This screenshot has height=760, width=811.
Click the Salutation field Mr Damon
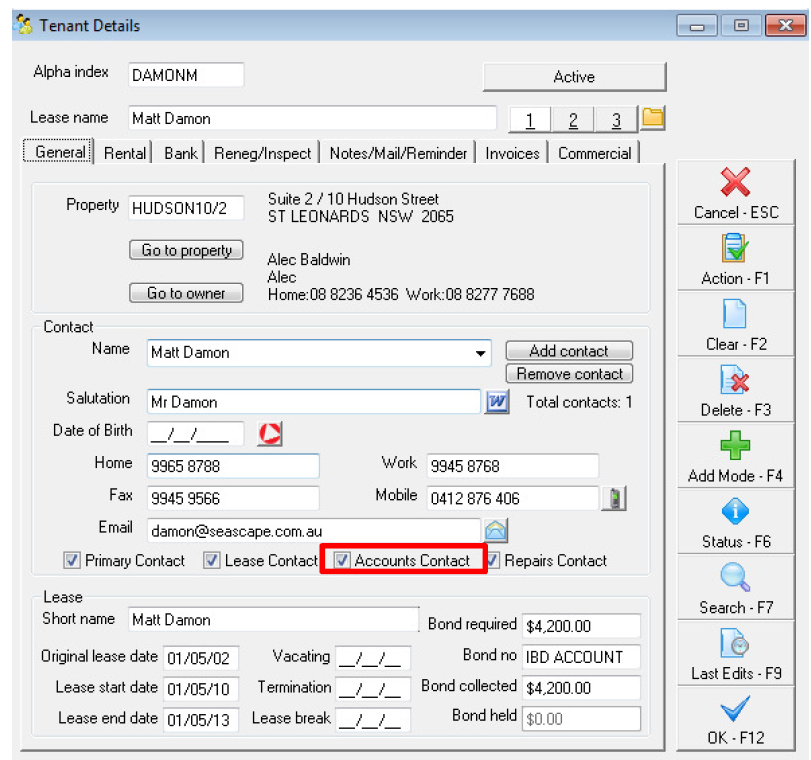click(313, 402)
